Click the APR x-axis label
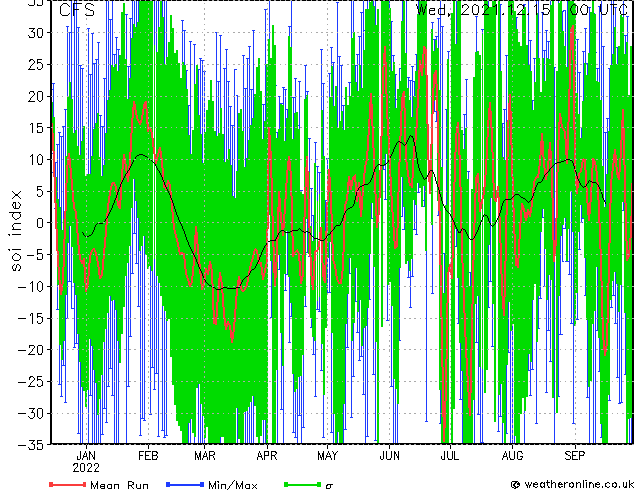The image size is (634, 490). tap(267, 456)
